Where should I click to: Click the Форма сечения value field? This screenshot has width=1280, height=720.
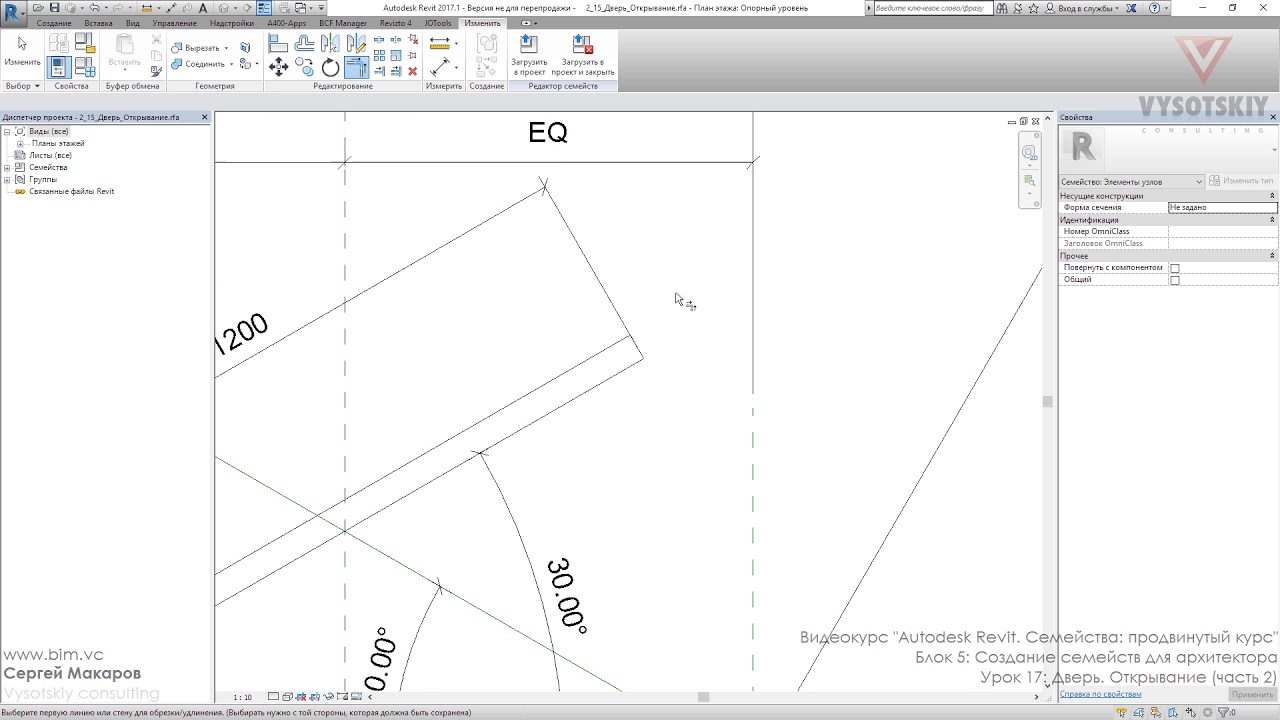(x=1222, y=208)
